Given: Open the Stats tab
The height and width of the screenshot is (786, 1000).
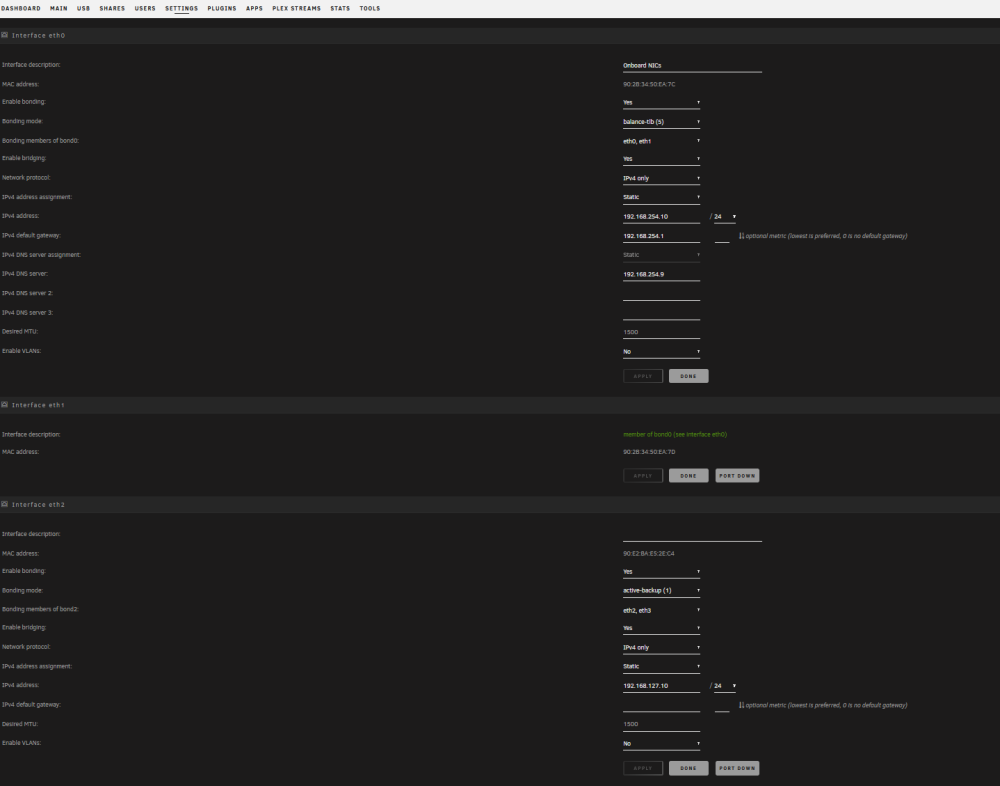Looking at the screenshot, I should coord(340,8).
